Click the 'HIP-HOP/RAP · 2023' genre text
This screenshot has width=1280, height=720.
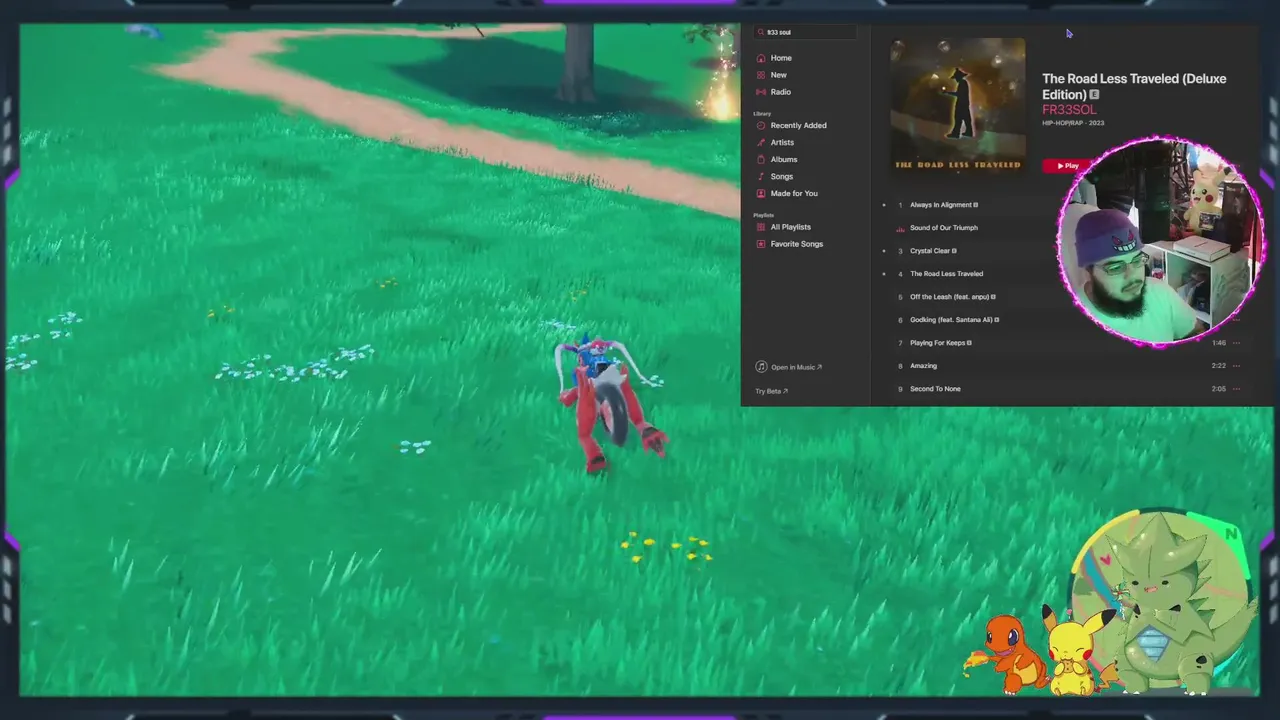coord(1073,123)
